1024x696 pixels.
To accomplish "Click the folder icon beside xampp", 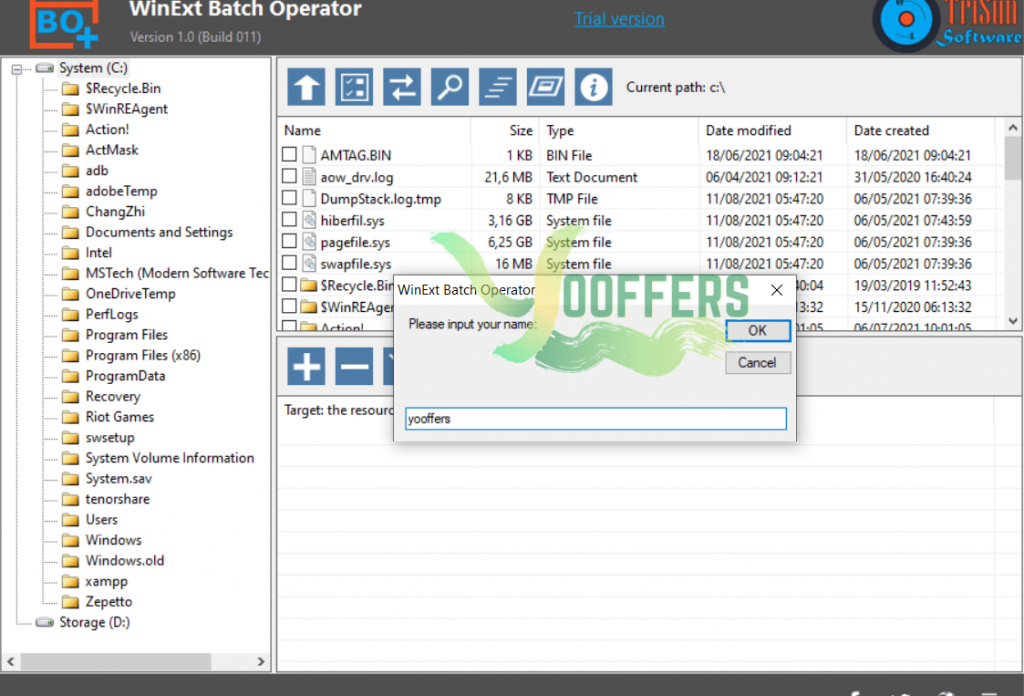I will 71,582.
